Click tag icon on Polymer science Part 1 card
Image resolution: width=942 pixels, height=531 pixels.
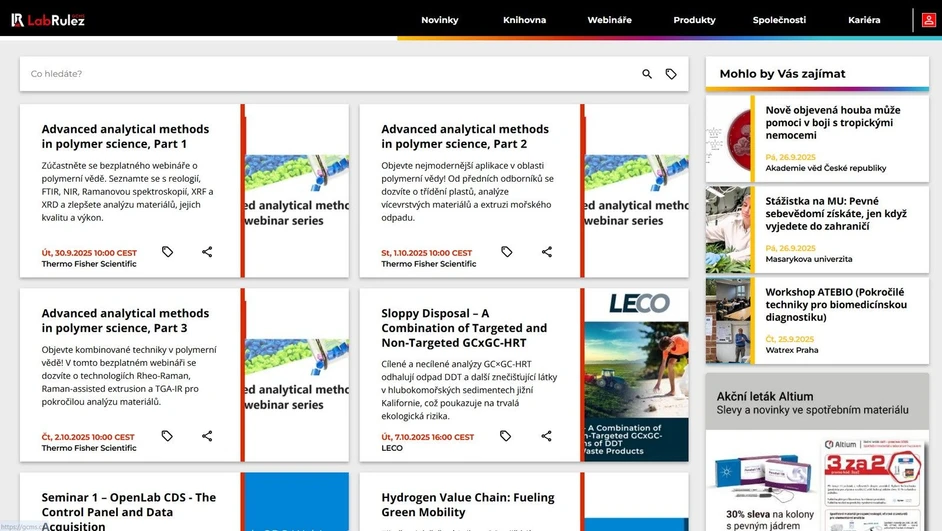[167, 252]
